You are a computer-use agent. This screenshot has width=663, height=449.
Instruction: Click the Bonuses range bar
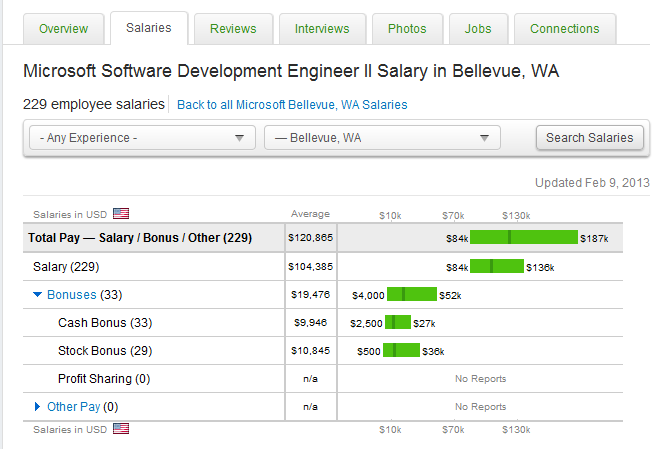tap(412, 294)
